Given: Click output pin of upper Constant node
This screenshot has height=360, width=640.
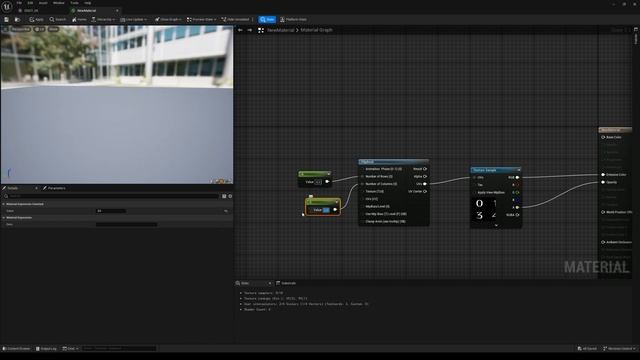Looking at the screenshot, I should coord(327,182).
